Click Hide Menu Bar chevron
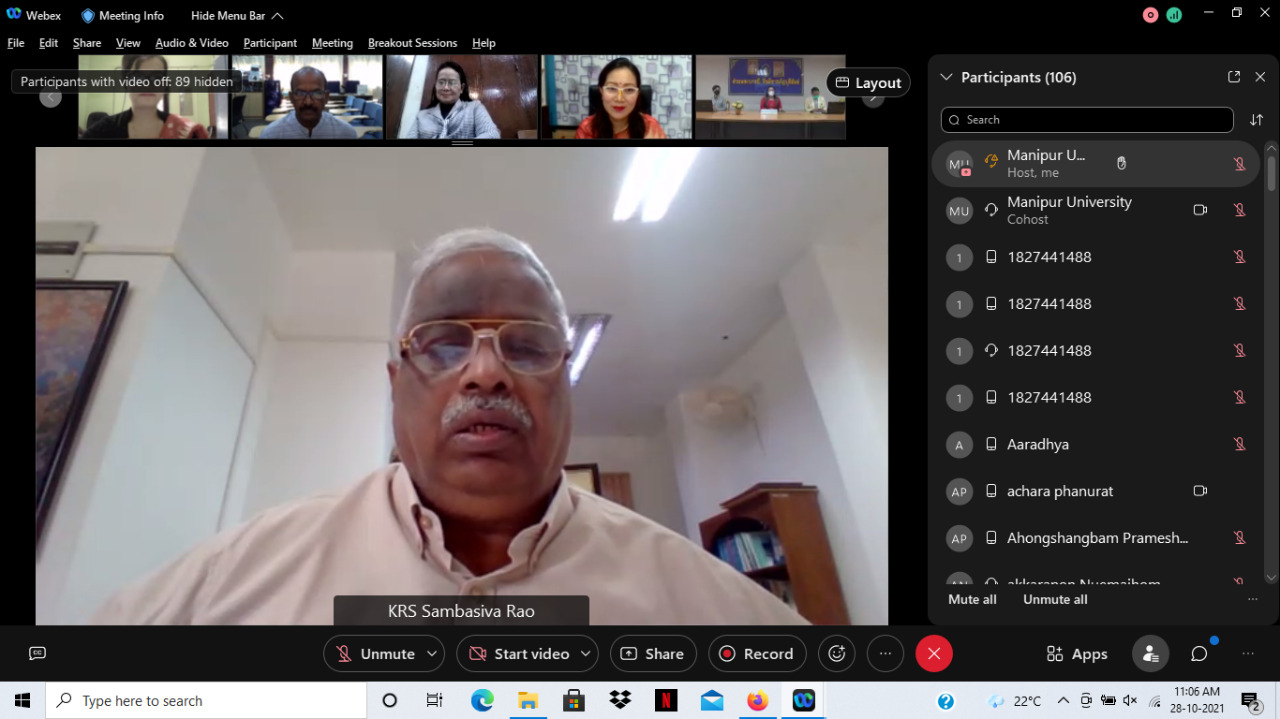This screenshot has width=1280, height=719. [x=277, y=16]
